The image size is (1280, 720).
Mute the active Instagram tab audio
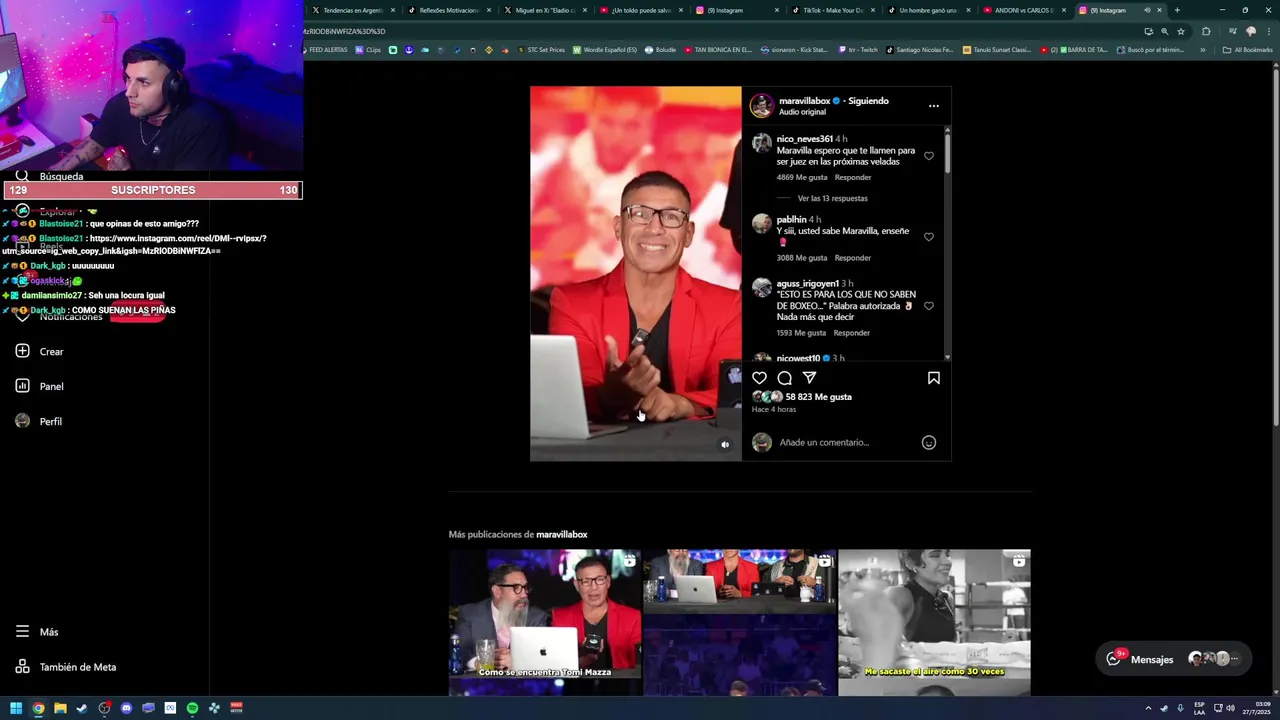[x=1147, y=10]
